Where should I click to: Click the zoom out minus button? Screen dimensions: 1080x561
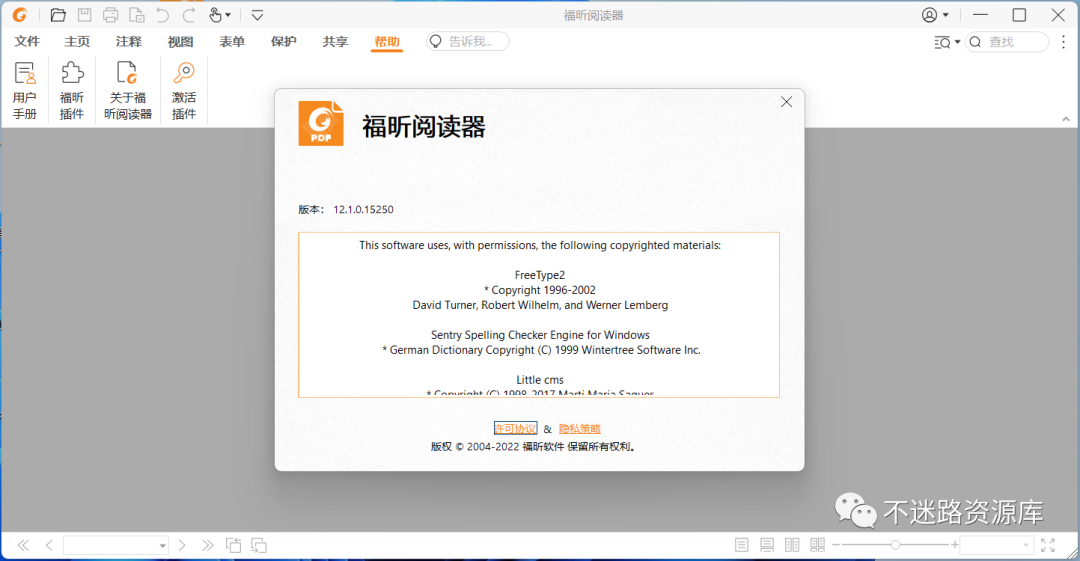click(x=836, y=545)
